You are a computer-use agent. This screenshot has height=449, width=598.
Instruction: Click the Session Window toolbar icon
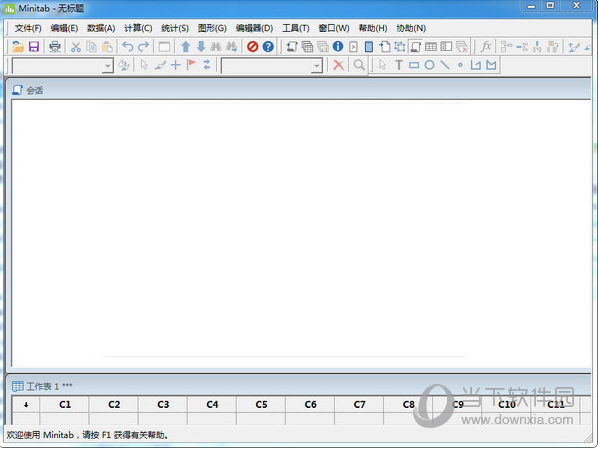pos(415,47)
